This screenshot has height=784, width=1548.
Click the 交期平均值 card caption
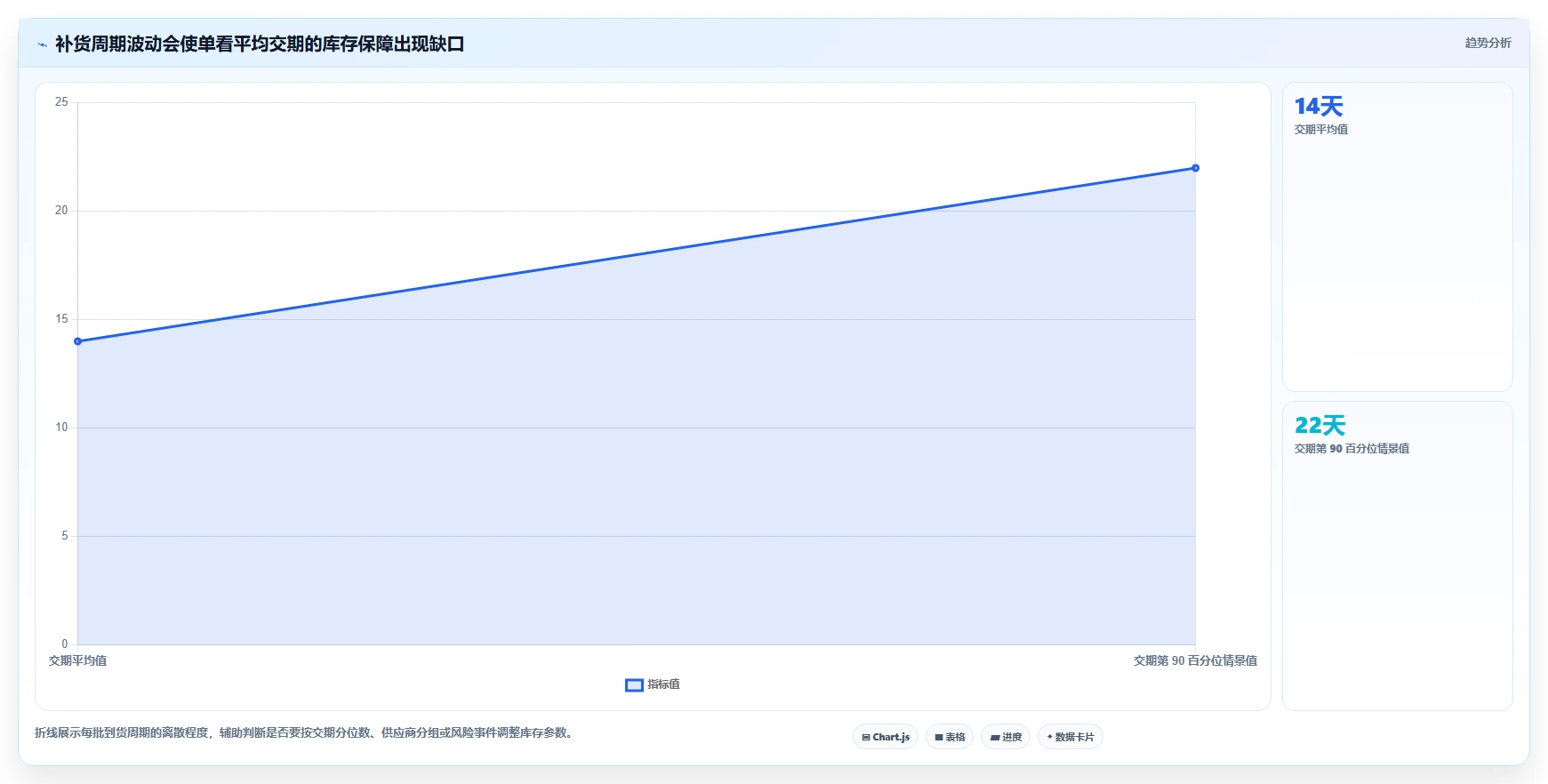1321,130
